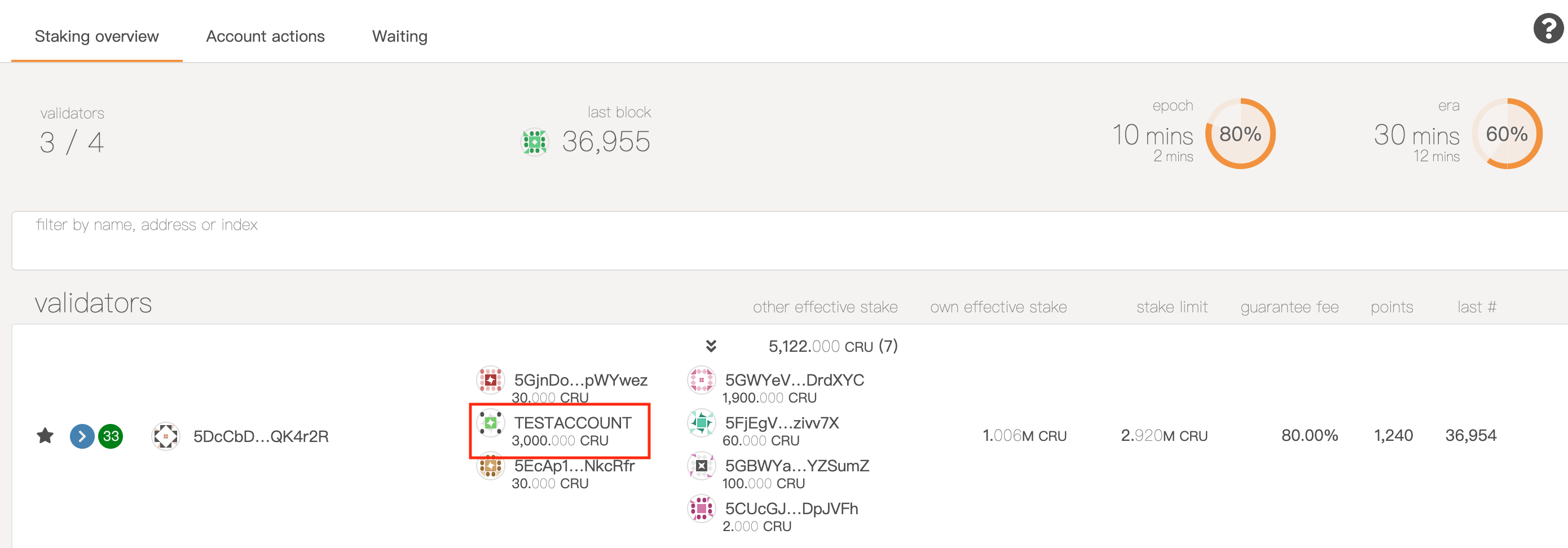Screen dimensions: 1568x548
Task: Click the epoch 80% progress circle
Action: 1240,134
